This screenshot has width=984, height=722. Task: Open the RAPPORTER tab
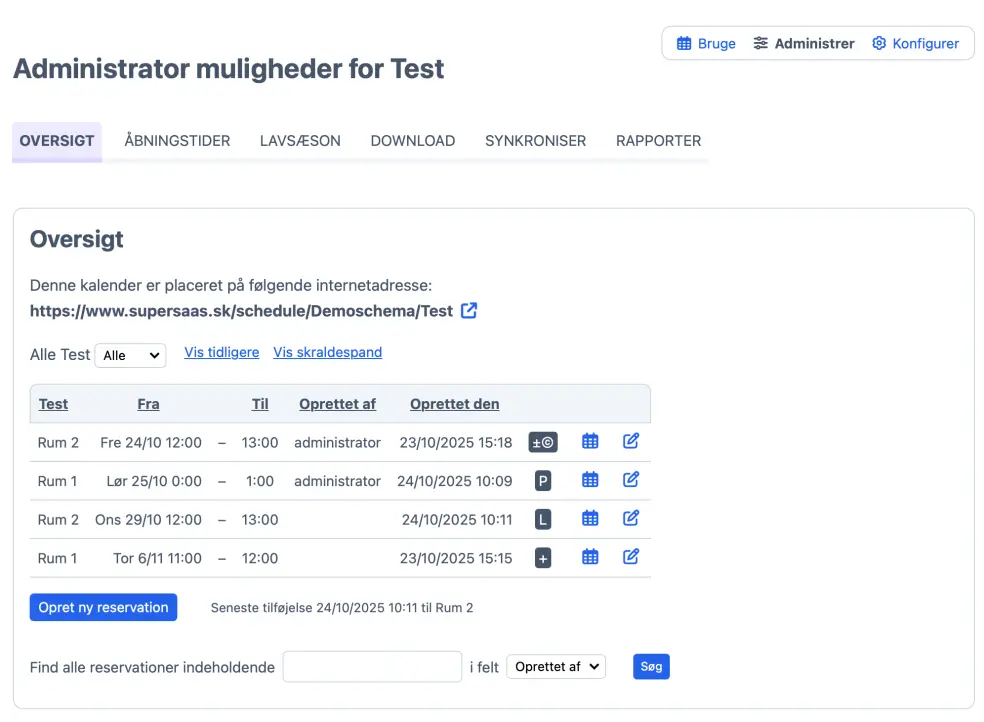(658, 141)
